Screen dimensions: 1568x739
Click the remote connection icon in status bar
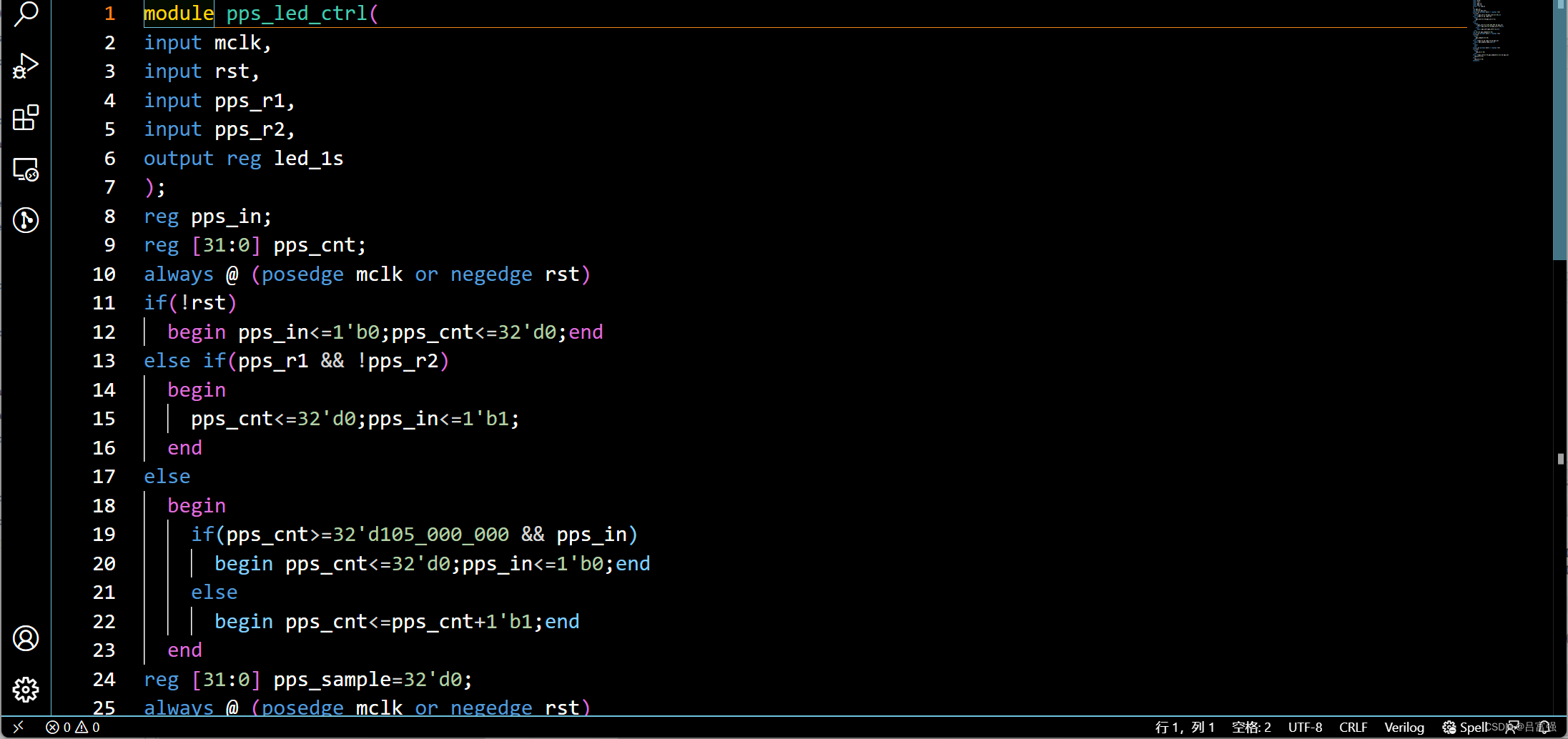tap(18, 727)
